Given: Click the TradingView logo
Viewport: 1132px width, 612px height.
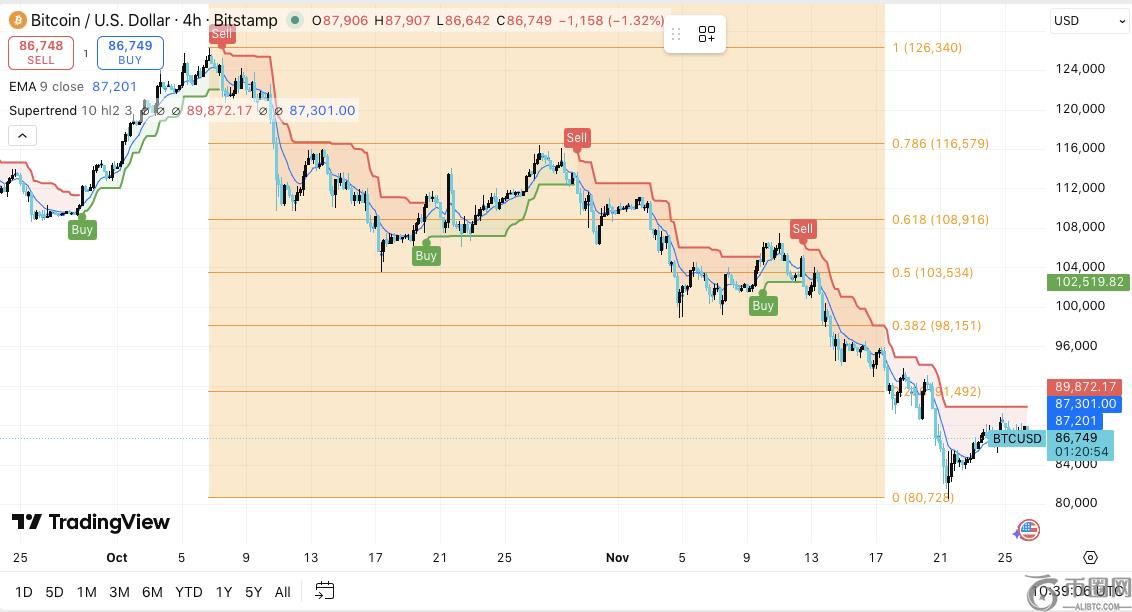Looking at the screenshot, I should [90, 522].
